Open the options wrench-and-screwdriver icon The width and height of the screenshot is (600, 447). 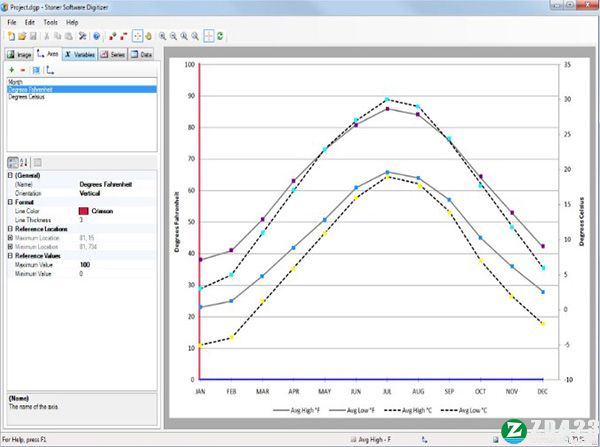tap(83, 36)
